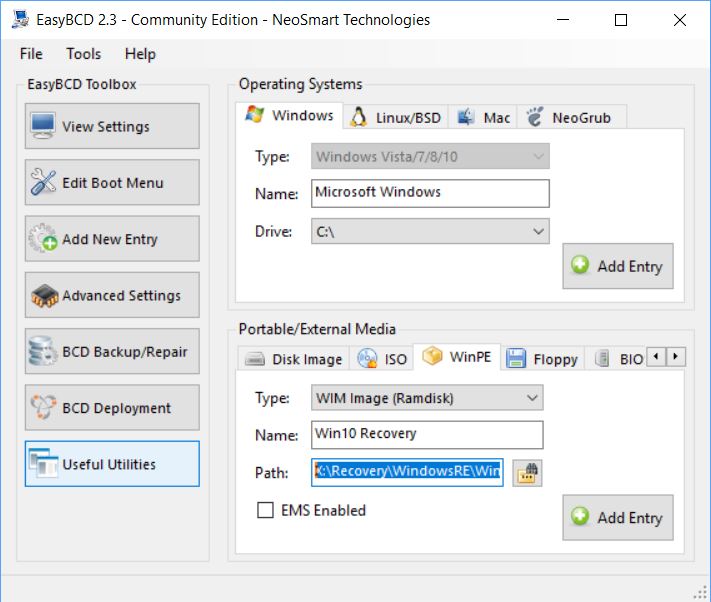Viewport: 711px width, 602px height.
Task: Select the NeoGrub tab
Action: point(571,117)
